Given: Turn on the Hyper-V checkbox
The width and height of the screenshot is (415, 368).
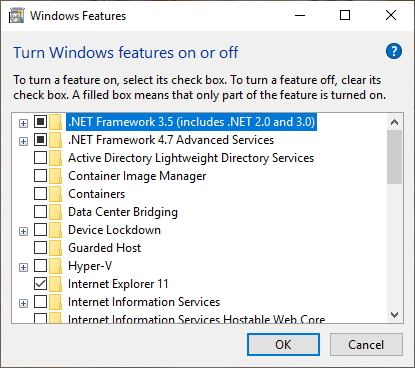Looking at the screenshot, I should 40,266.
